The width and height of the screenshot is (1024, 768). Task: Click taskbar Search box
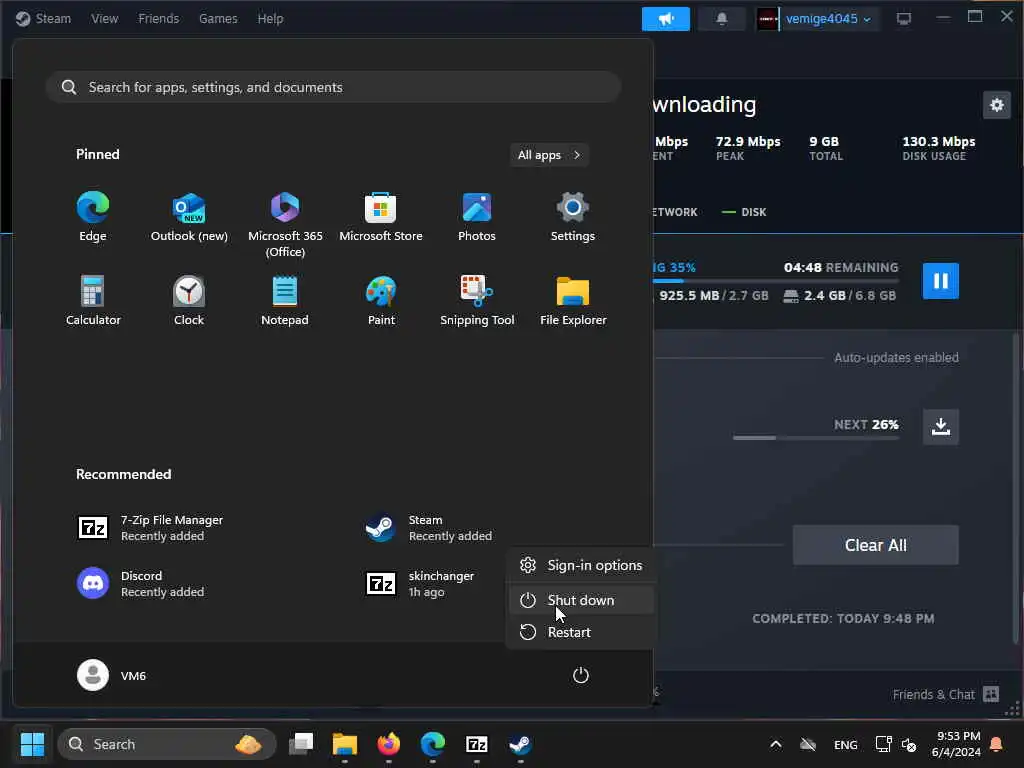(167, 744)
